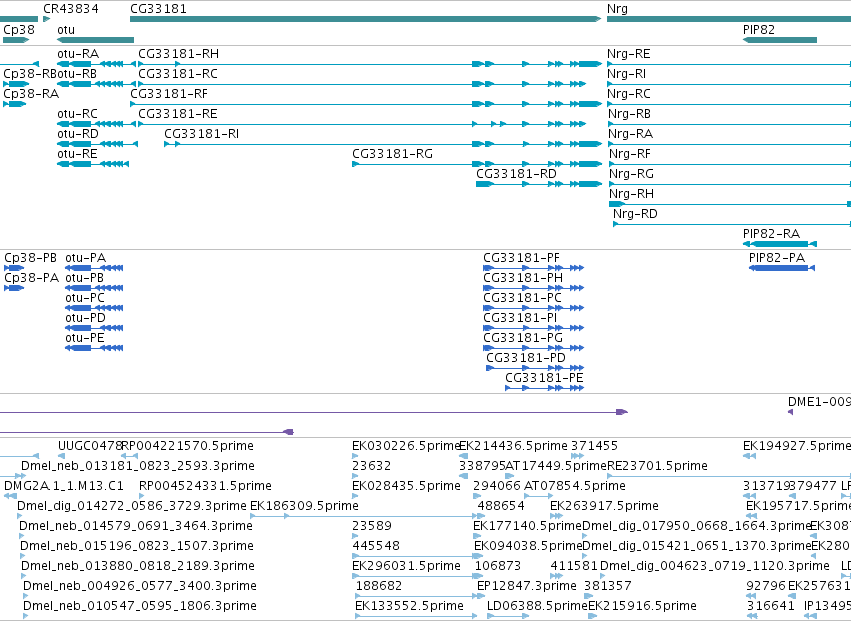Select protein CG33181-PE
Image resolution: width=851 pixels, height=621 pixels.
tap(544, 378)
